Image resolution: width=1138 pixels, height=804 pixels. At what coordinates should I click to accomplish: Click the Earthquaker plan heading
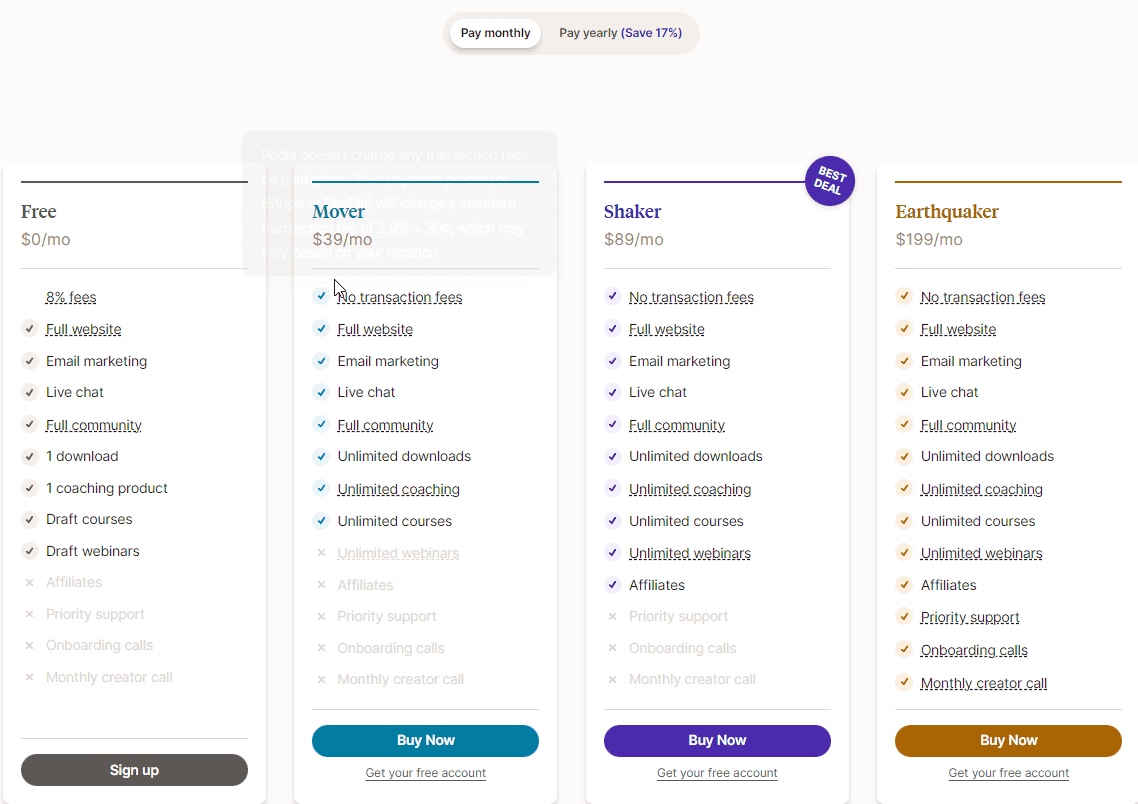[946, 212]
